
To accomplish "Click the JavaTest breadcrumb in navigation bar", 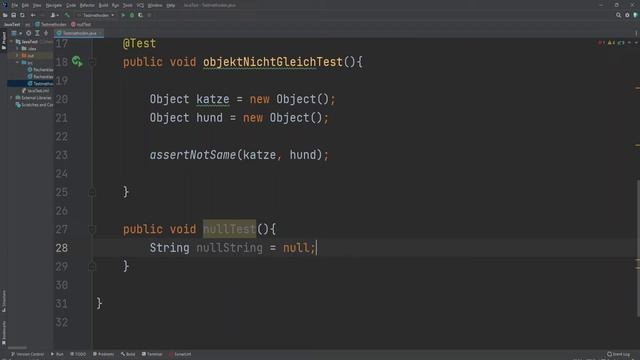I will pyautogui.click(x=12, y=24).
